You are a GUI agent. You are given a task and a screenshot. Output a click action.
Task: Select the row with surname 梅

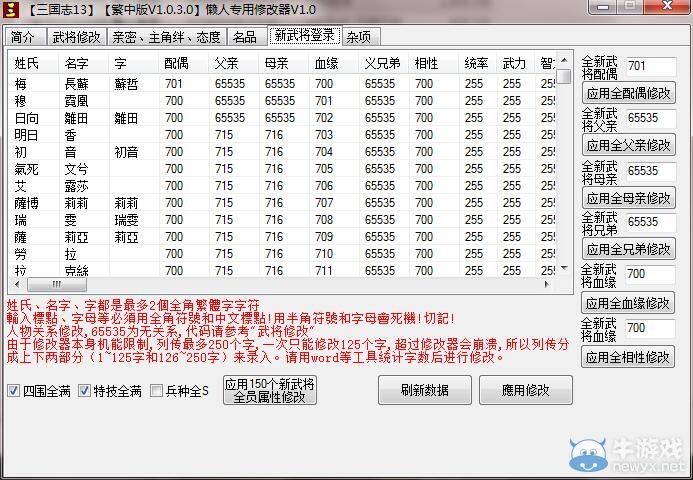283,84
